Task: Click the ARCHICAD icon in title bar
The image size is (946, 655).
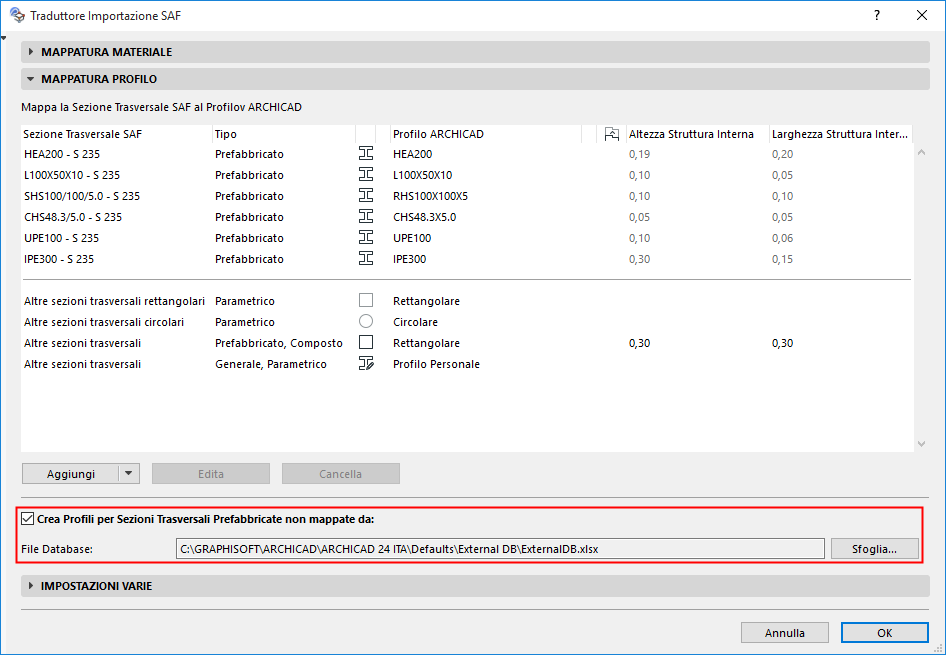Action: tap(17, 16)
